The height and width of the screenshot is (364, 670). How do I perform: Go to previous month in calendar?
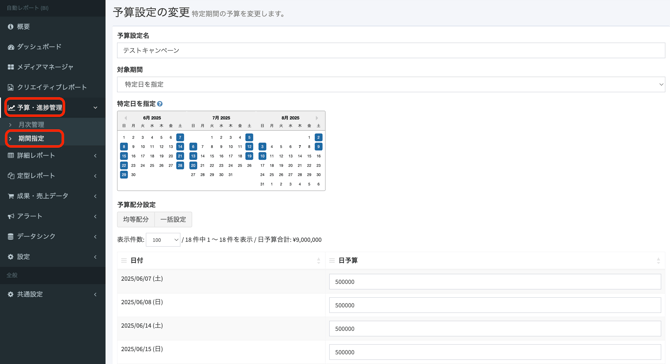click(126, 118)
